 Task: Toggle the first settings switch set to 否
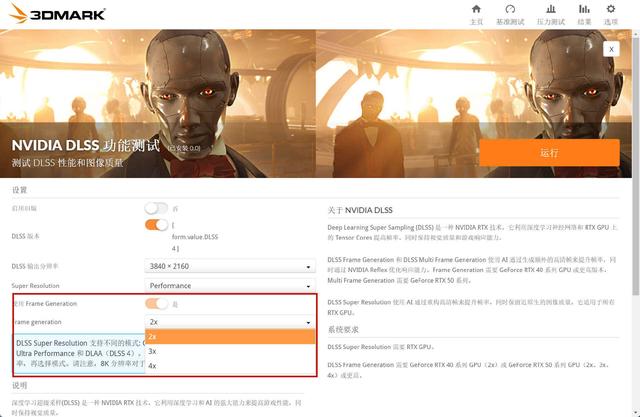pos(156,208)
